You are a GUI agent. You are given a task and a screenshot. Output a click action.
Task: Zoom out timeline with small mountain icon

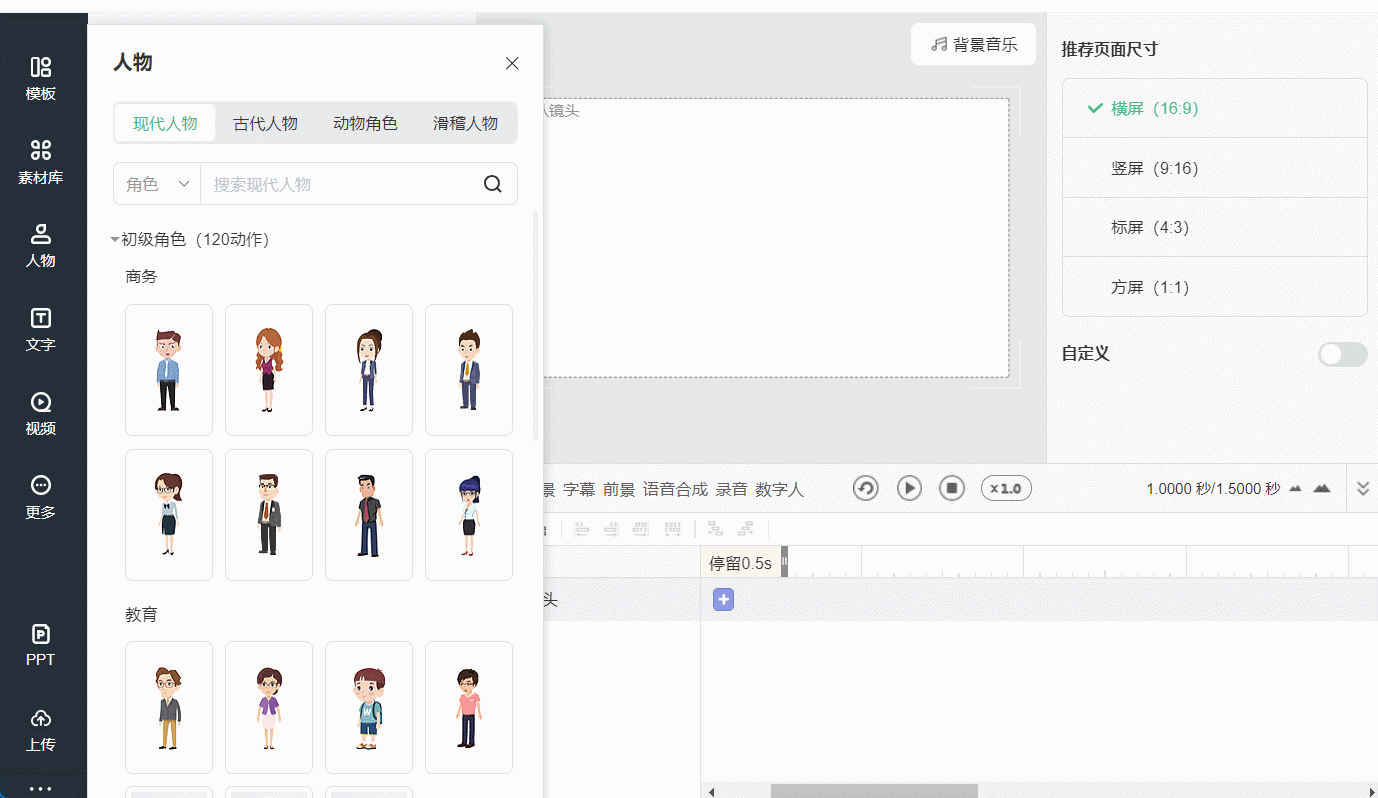click(x=1296, y=488)
